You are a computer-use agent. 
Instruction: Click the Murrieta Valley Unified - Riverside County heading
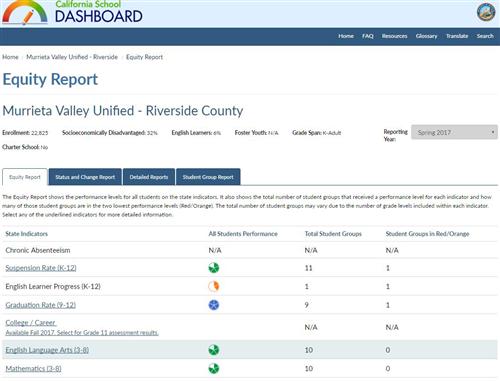[123, 111]
